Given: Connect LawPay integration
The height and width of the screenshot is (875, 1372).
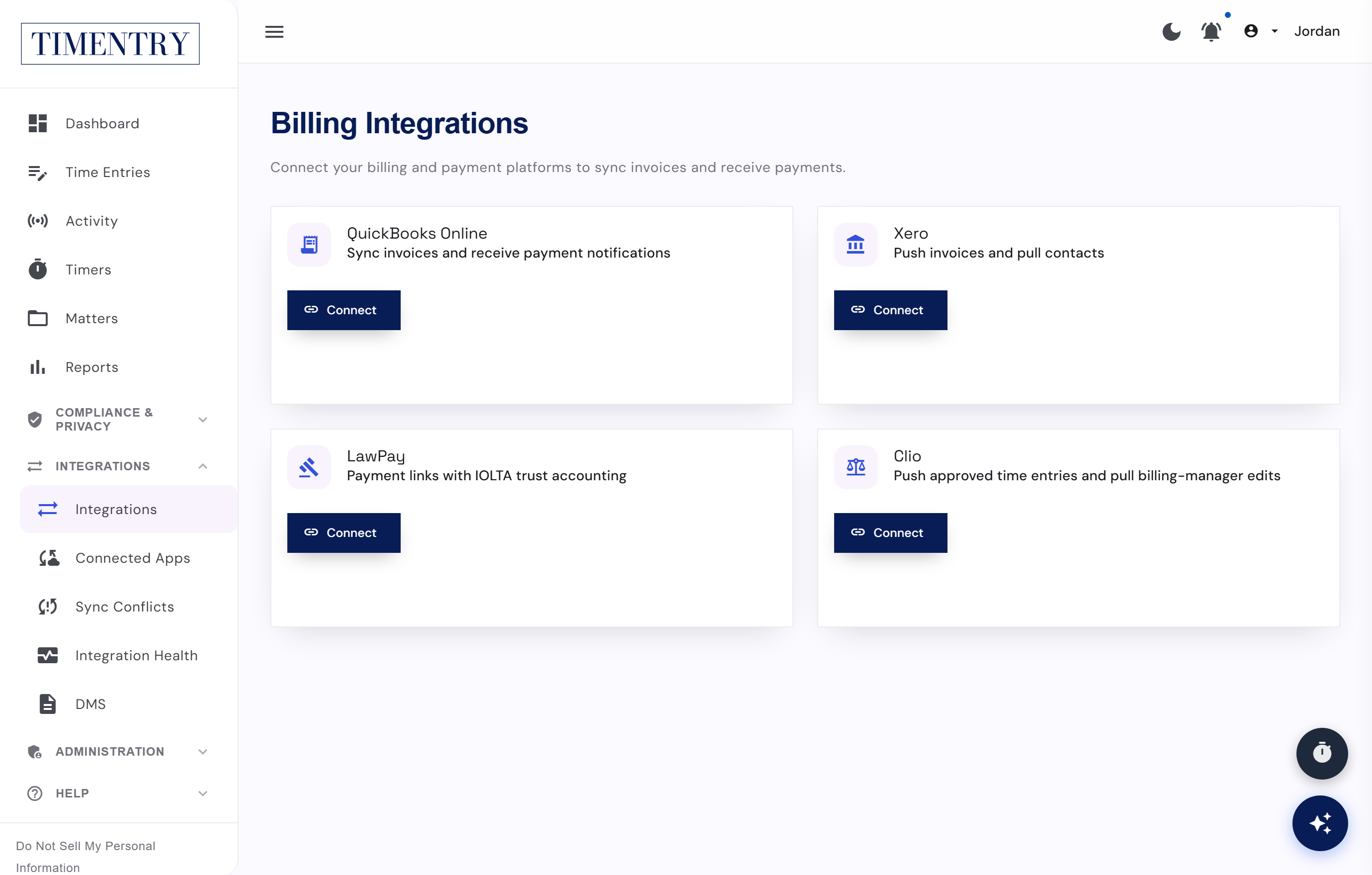Looking at the screenshot, I should coord(343,532).
